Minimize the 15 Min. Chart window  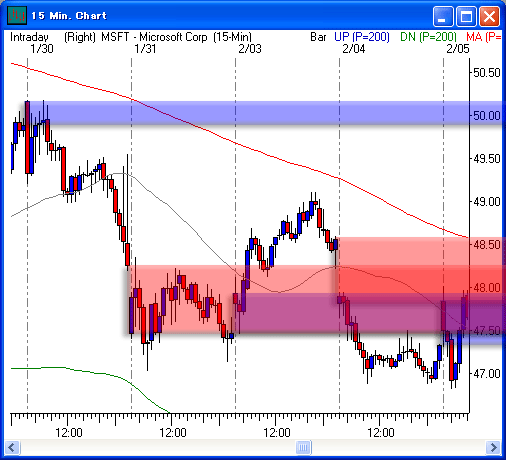click(x=443, y=16)
